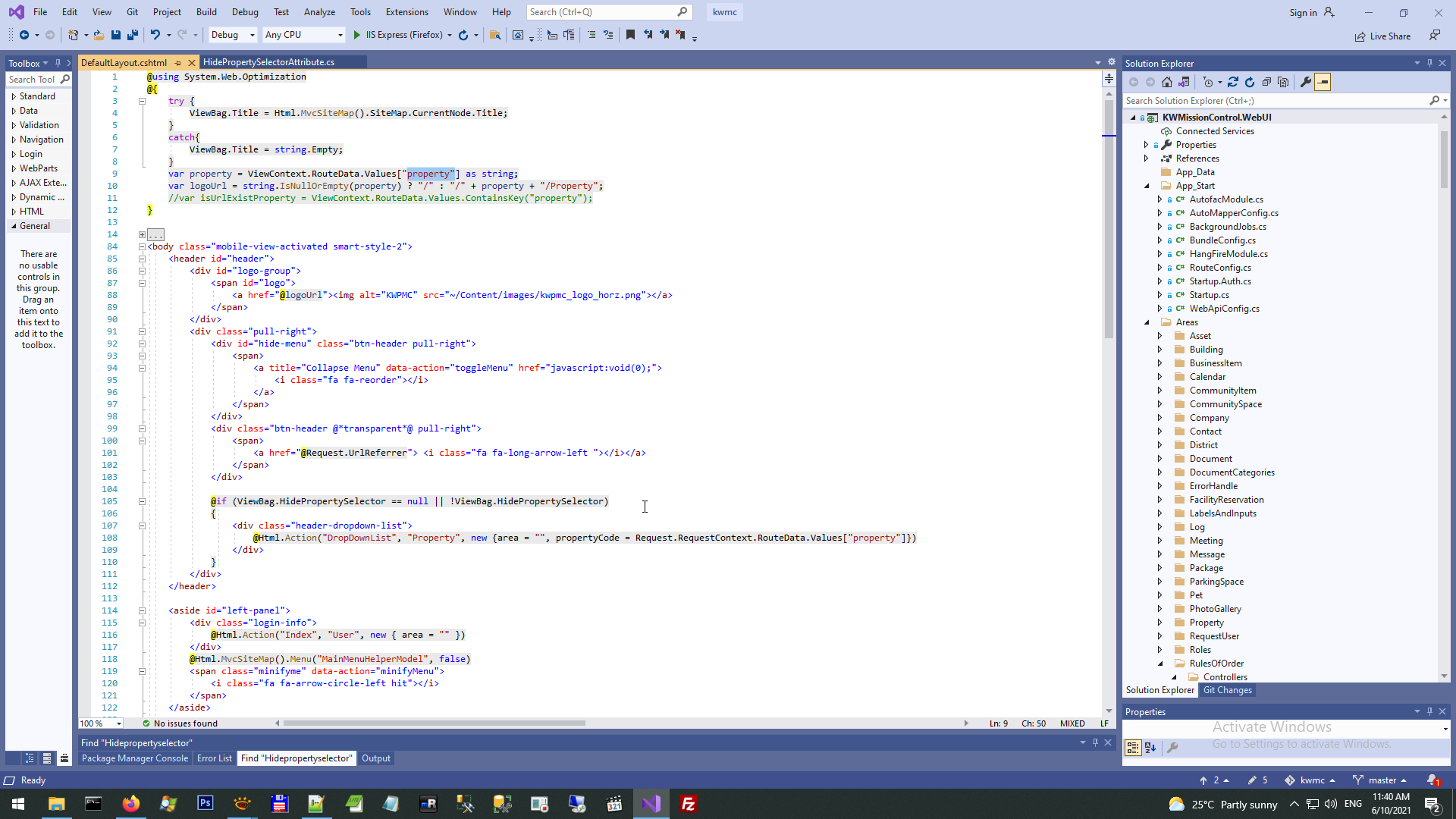Switch to HidePropertySelectorAttribute.cs tab
The height and width of the screenshot is (819, 1456).
pyautogui.click(x=268, y=62)
